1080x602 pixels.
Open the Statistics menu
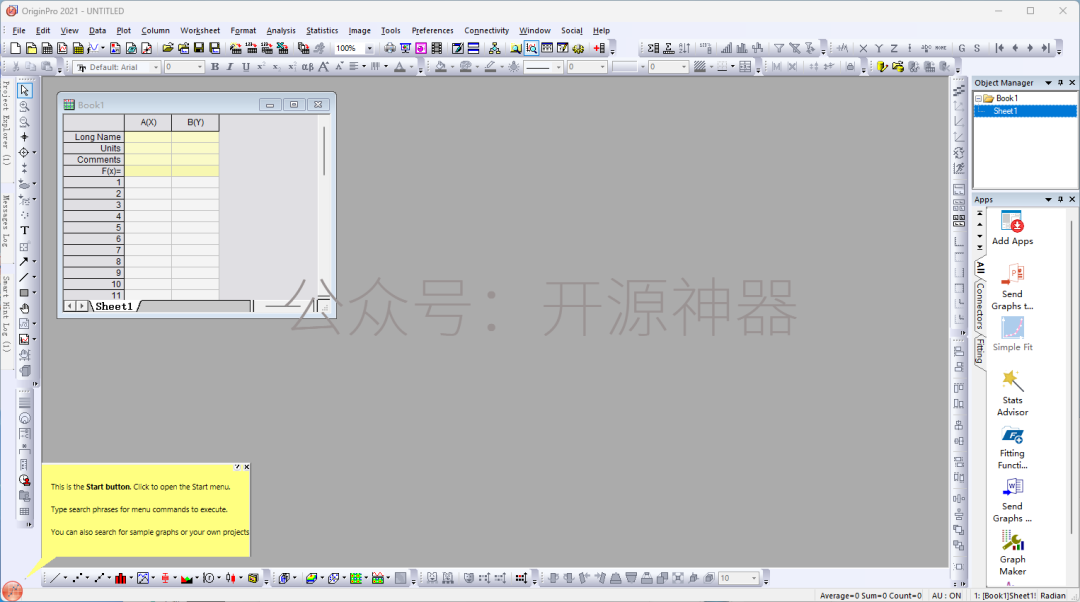tap(322, 30)
